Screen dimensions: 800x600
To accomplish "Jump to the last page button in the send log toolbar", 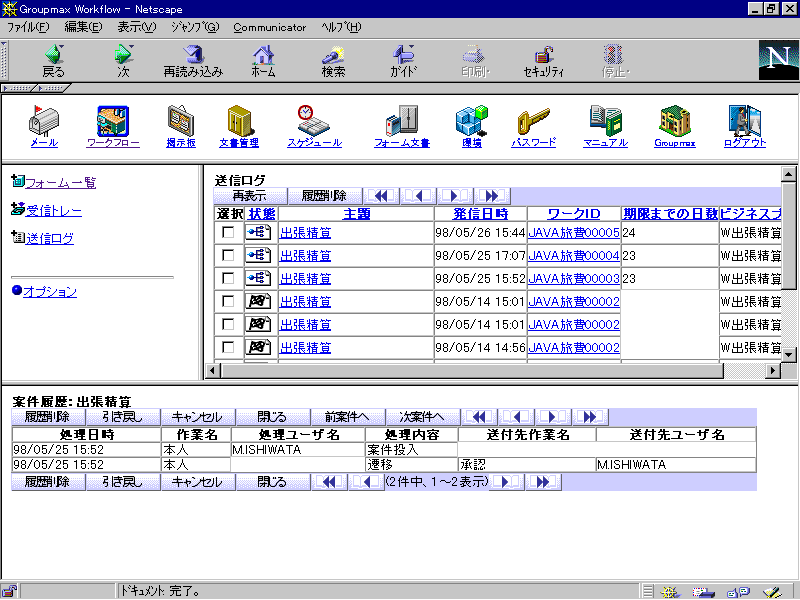I will pos(492,196).
